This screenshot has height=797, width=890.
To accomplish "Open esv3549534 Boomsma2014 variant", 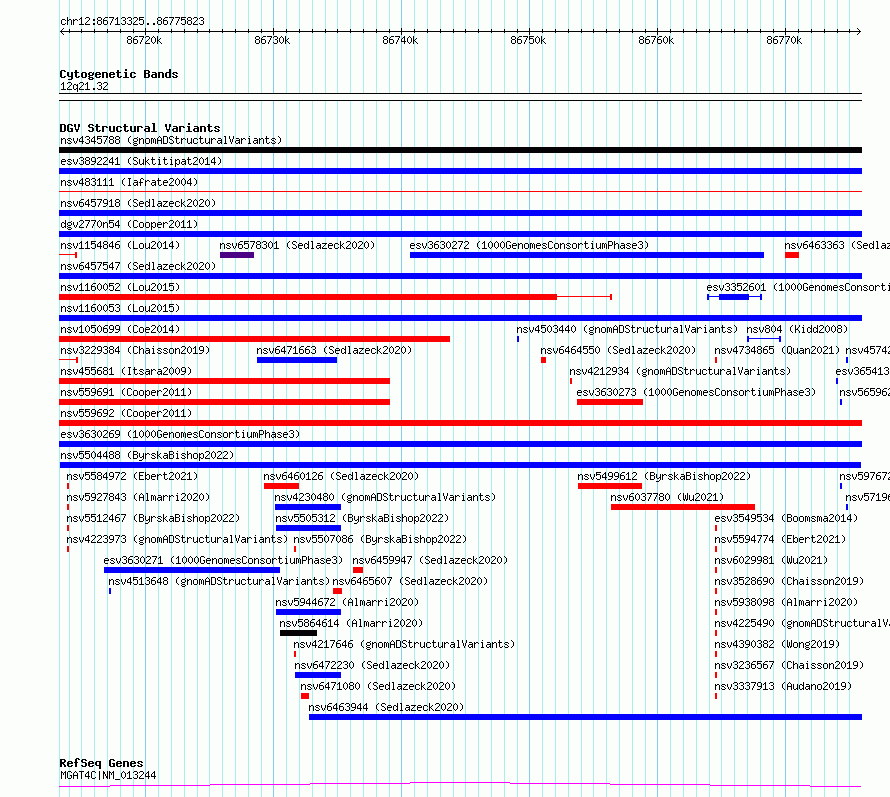I will (786, 518).
